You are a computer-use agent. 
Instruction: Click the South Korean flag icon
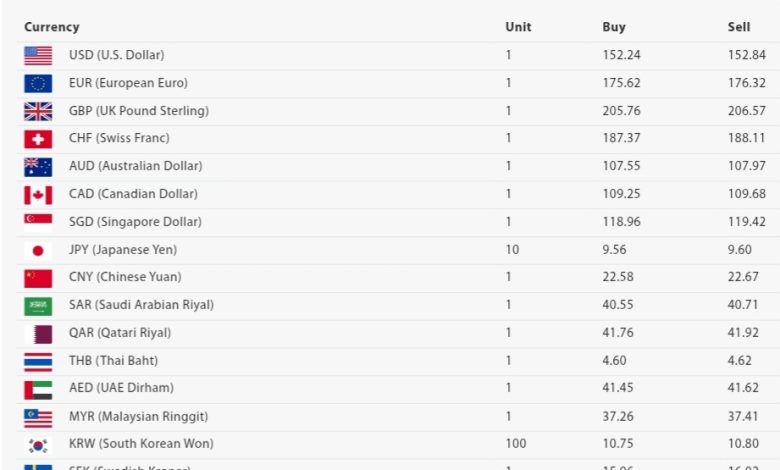click(38, 446)
